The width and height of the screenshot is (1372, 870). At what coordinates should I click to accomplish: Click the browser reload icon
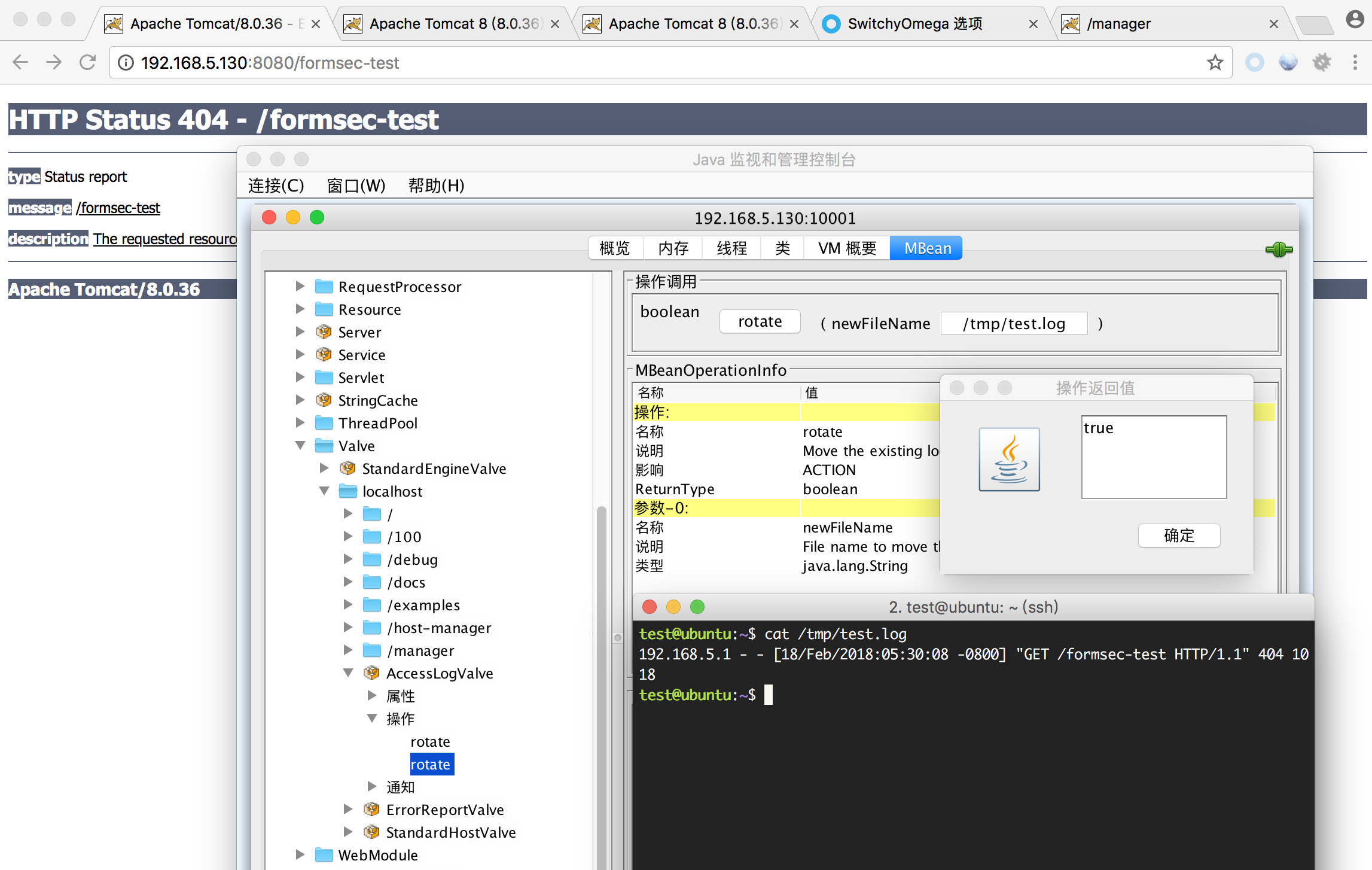point(88,62)
